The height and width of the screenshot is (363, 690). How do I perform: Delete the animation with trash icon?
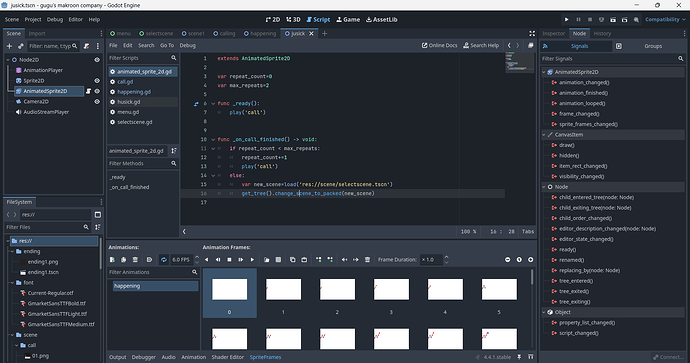[x=136, y=260]
